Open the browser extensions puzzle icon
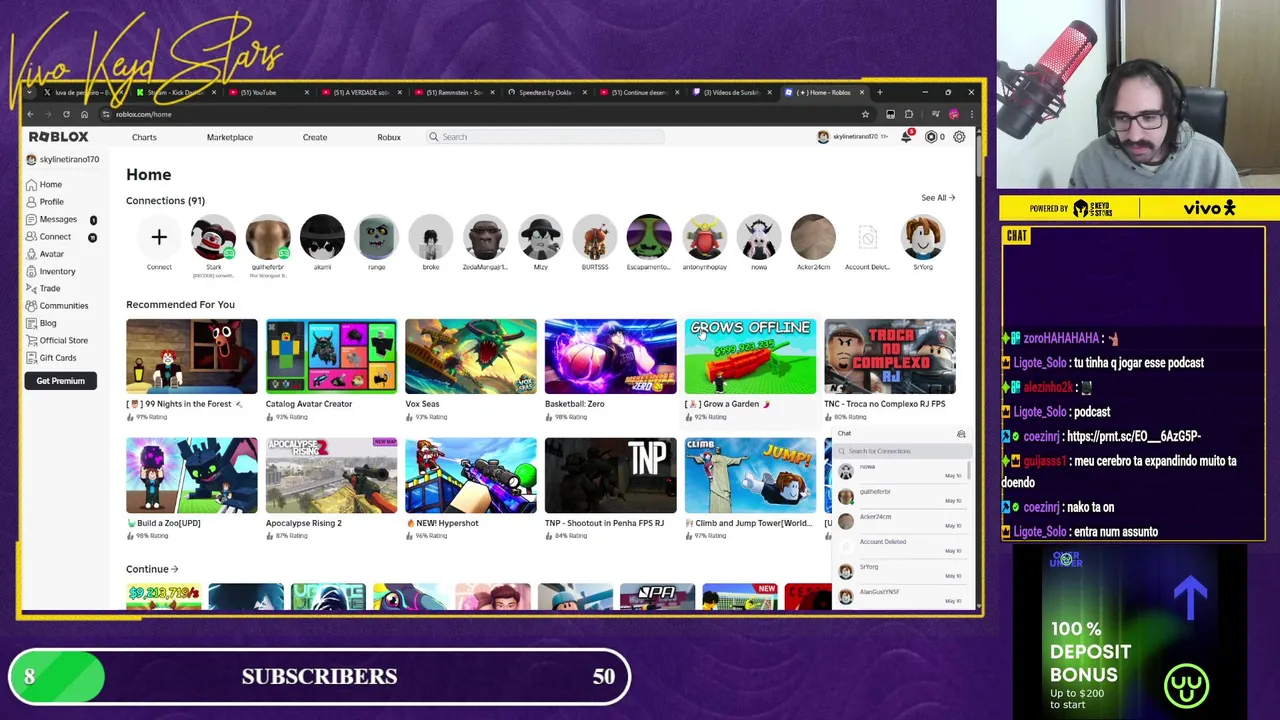Screen dimensions: 1280x720 click(908, 114)
